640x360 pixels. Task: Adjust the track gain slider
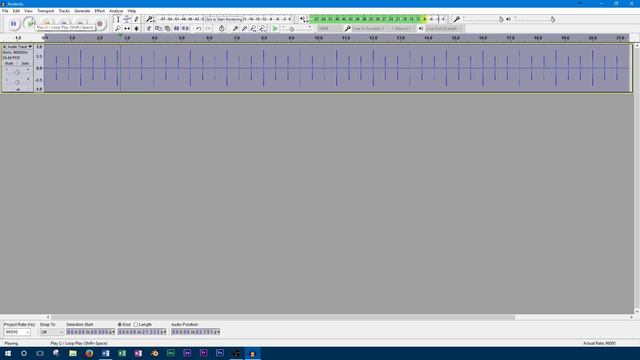(17, 72)
